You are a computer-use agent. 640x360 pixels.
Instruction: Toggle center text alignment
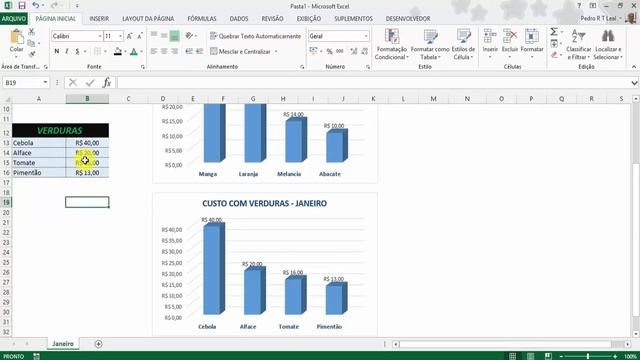164,51
